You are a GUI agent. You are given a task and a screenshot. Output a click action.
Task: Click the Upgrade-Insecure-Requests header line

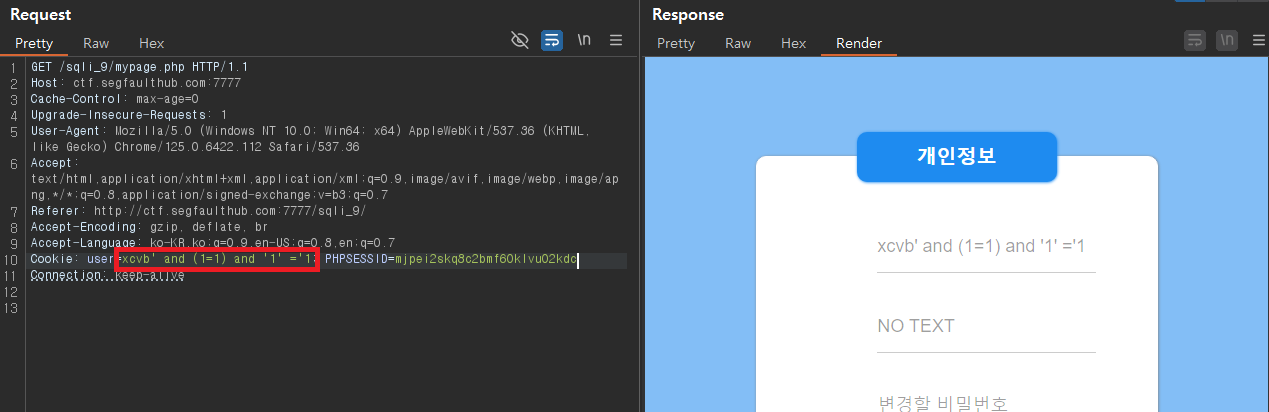click(129, 115)
